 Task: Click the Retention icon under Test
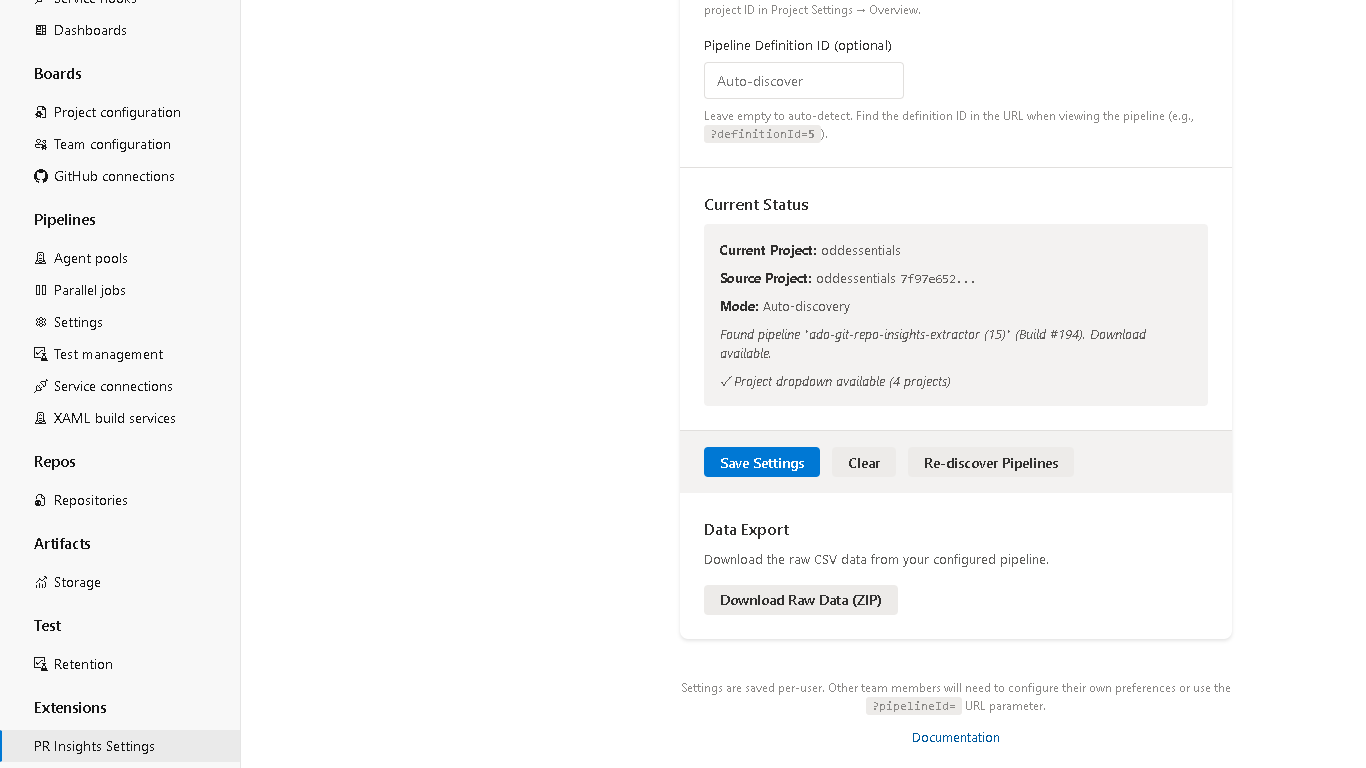click(x=41, y=664)
